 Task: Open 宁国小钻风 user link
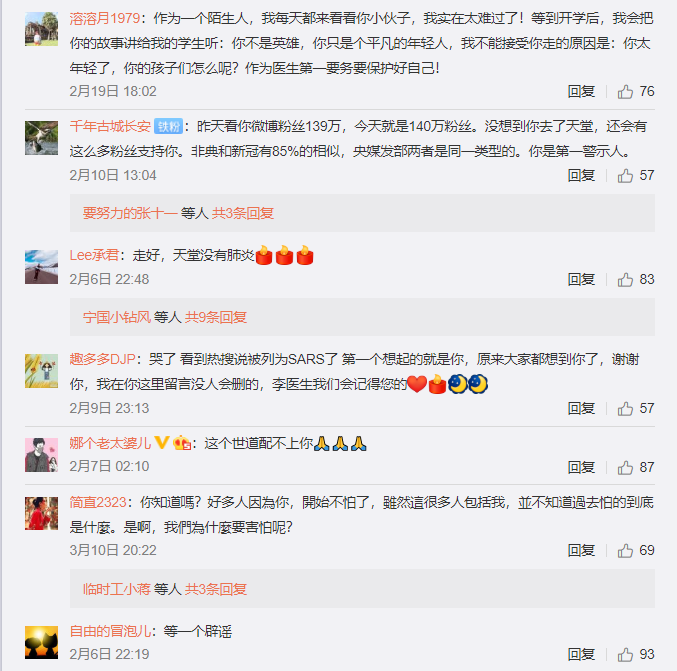[117, 317]
